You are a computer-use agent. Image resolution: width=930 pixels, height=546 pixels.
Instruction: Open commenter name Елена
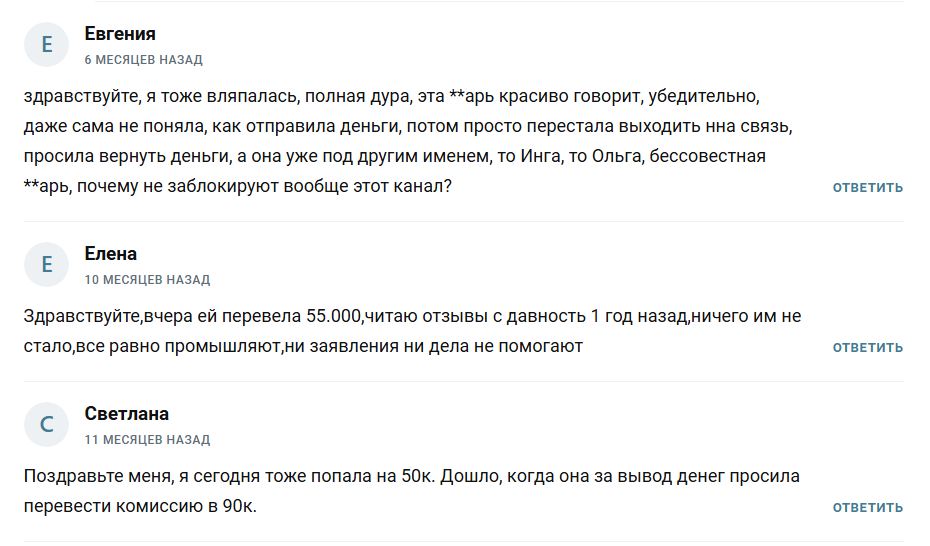point(111,254)
